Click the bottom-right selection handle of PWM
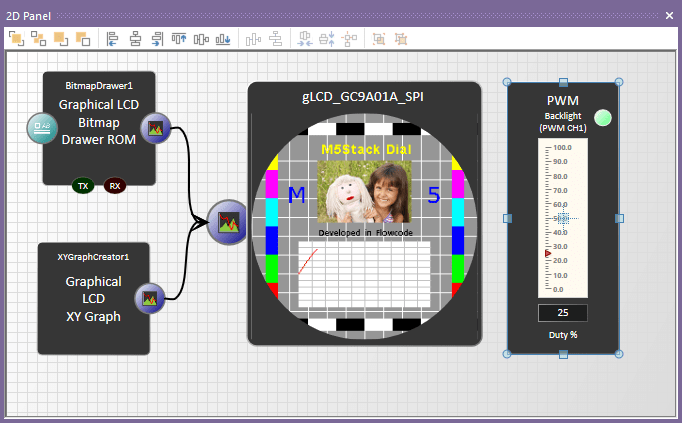This screenshot has height=423, width=682. tap(619, 354)
